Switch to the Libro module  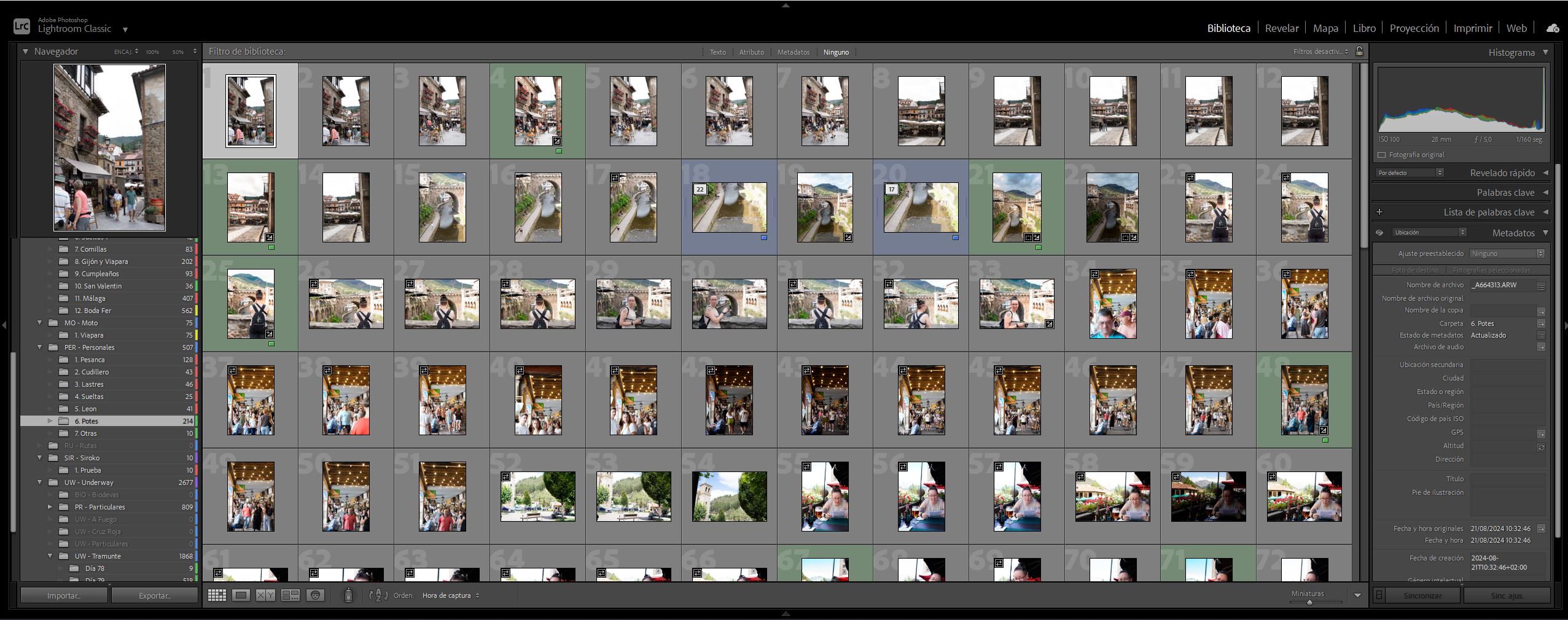[1364, 28]
